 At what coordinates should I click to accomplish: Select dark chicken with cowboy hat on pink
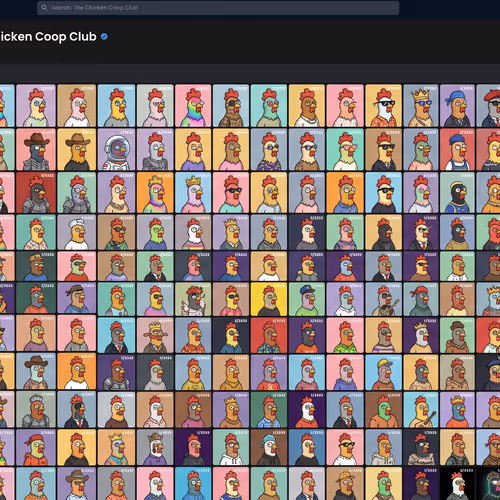[36, 149]
